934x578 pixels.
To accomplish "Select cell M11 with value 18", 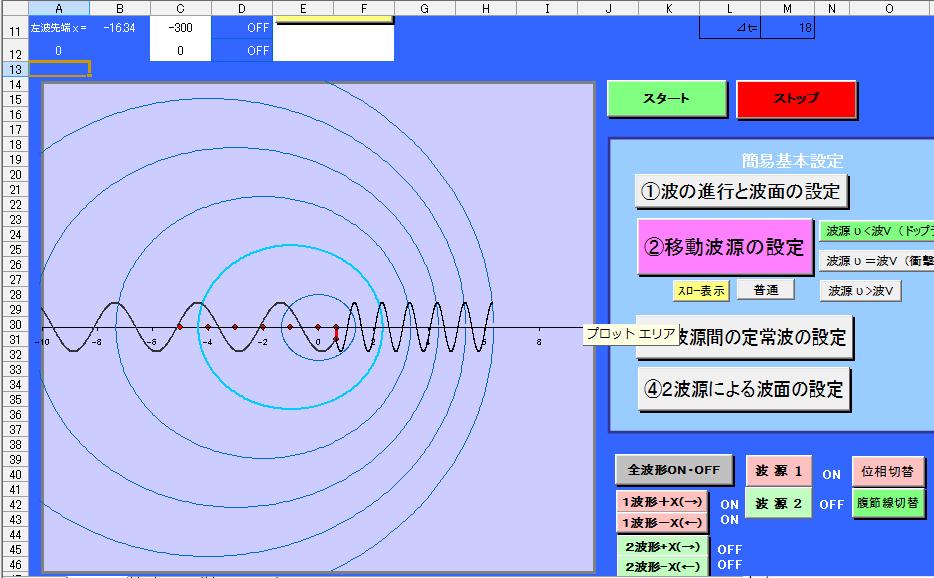I will click(787, 27).
